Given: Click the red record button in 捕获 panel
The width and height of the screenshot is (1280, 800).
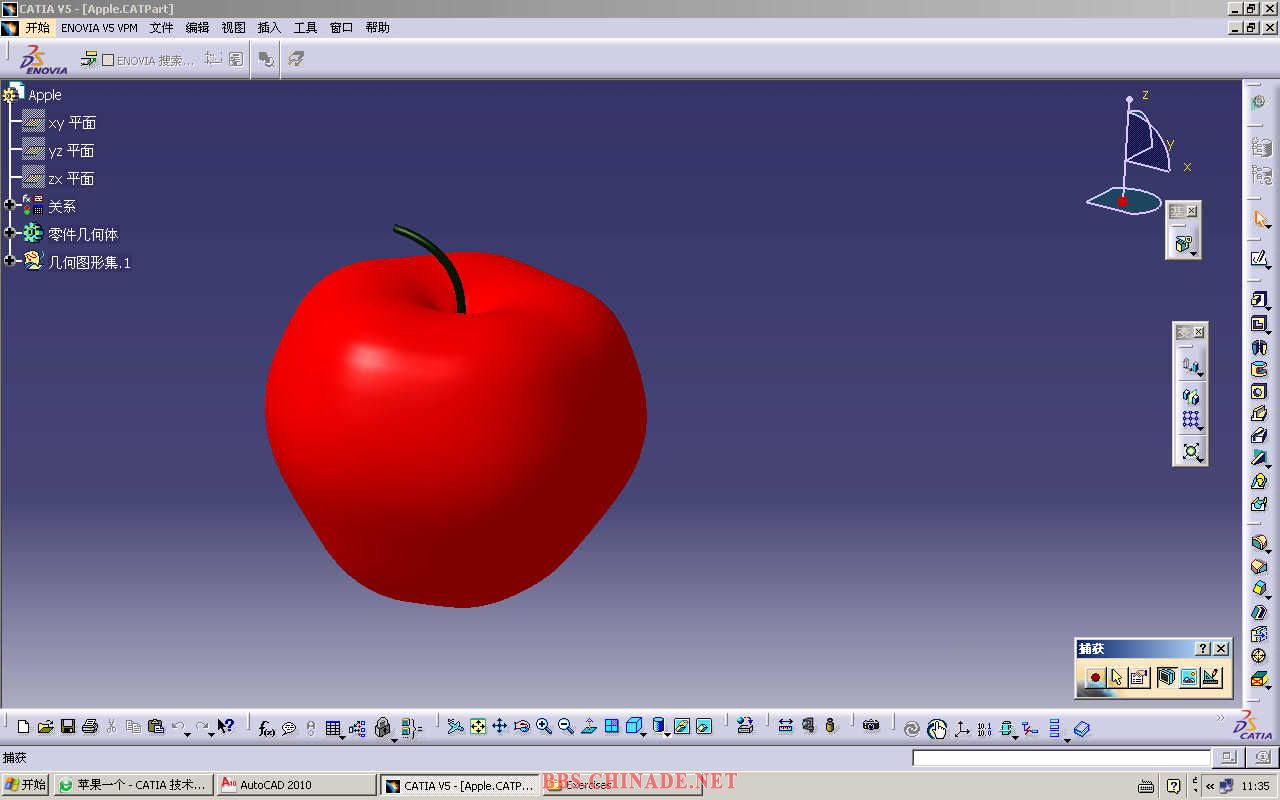Looking at the screenshot, I should 1095,678.
